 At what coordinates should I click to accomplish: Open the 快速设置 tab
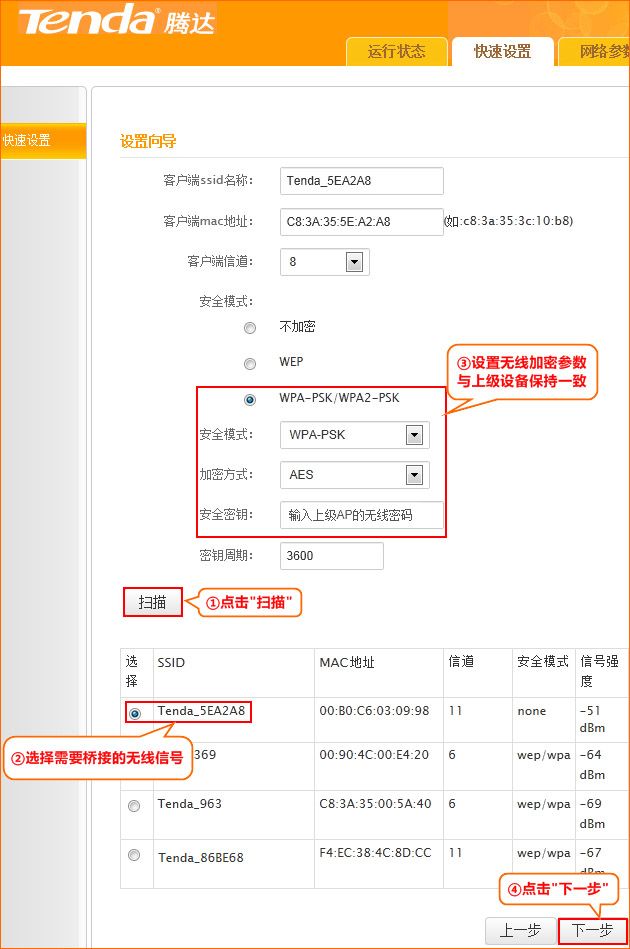point(502,52)
